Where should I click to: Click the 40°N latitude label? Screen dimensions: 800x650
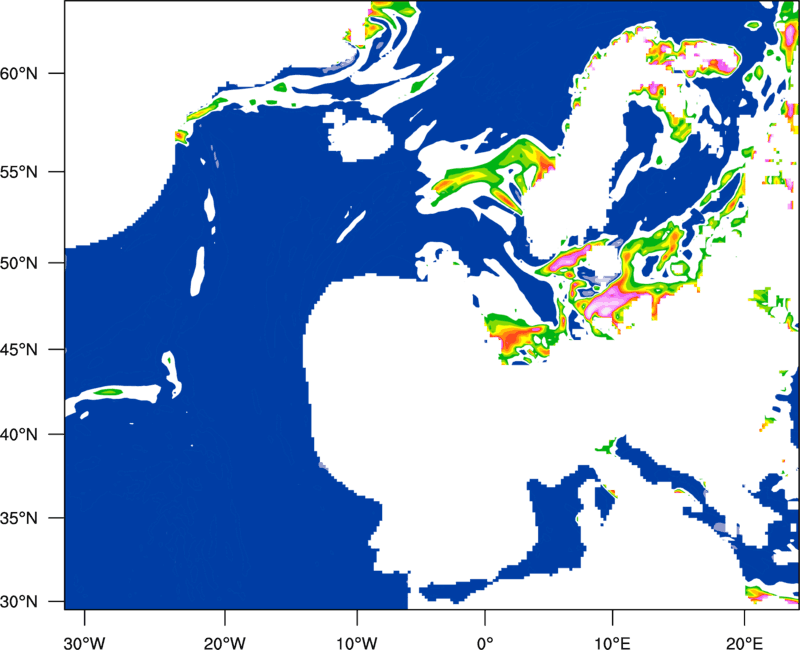click(19, 435)
